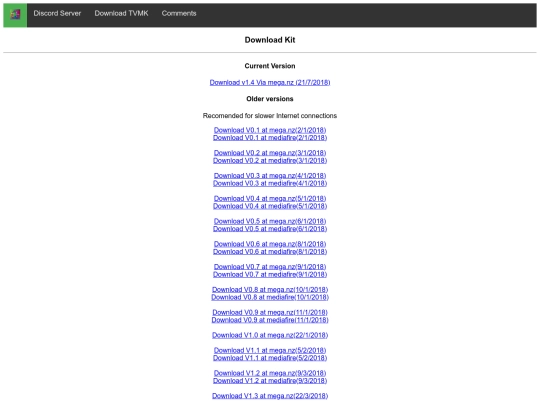
Task: Download V1.1 at mega.nz link
Action: (270, 350)
